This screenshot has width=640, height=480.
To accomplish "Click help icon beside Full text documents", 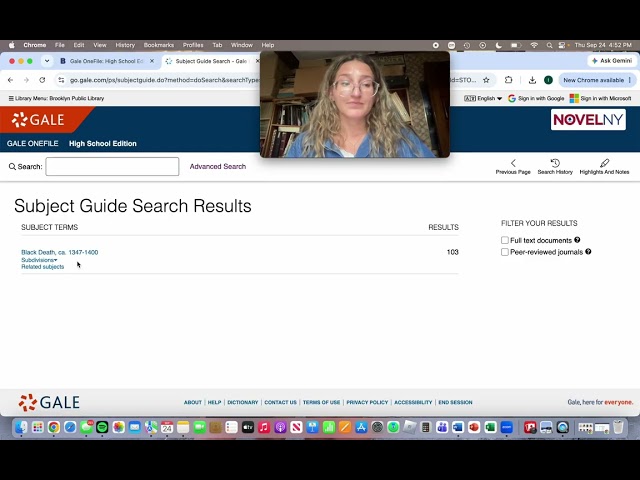I will 577,240.
